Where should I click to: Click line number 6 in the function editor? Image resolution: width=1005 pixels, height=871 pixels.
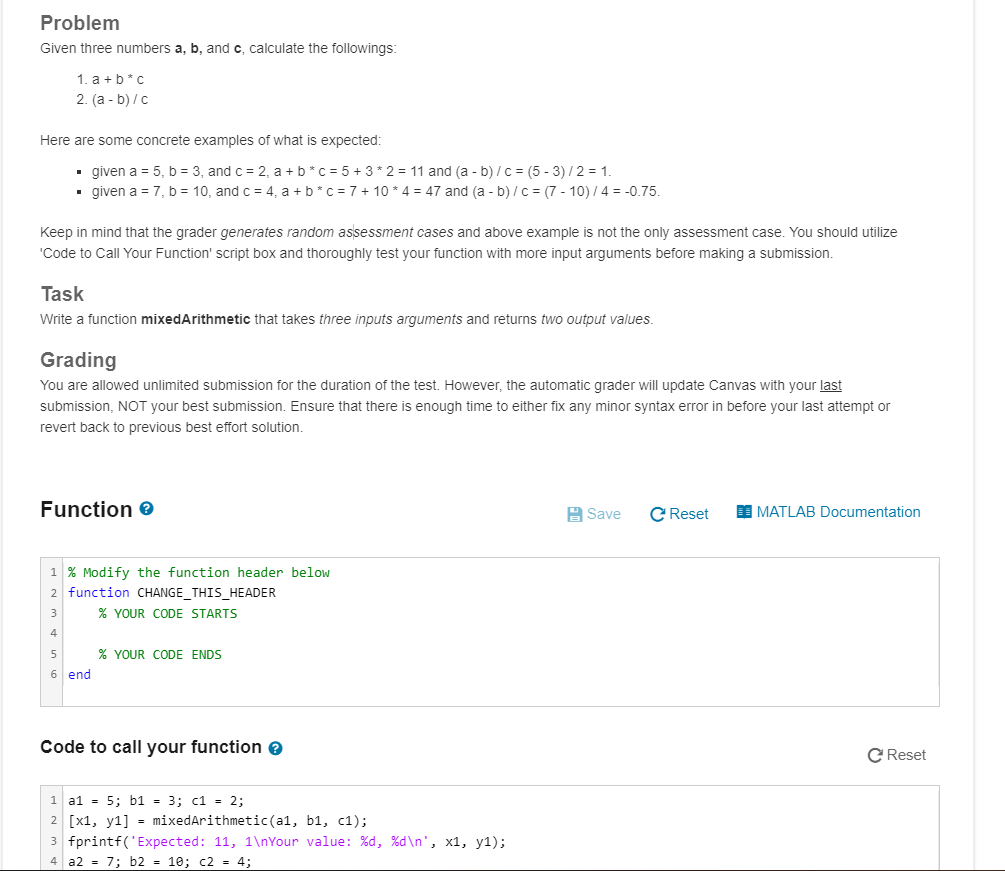click(53, 674)
